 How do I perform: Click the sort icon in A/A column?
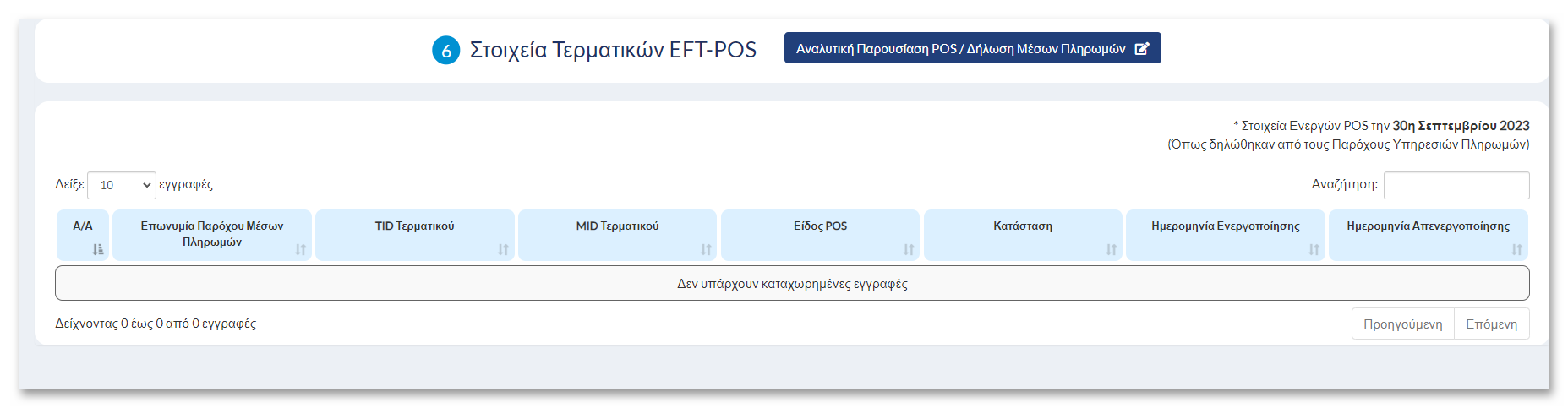point(98,249)
